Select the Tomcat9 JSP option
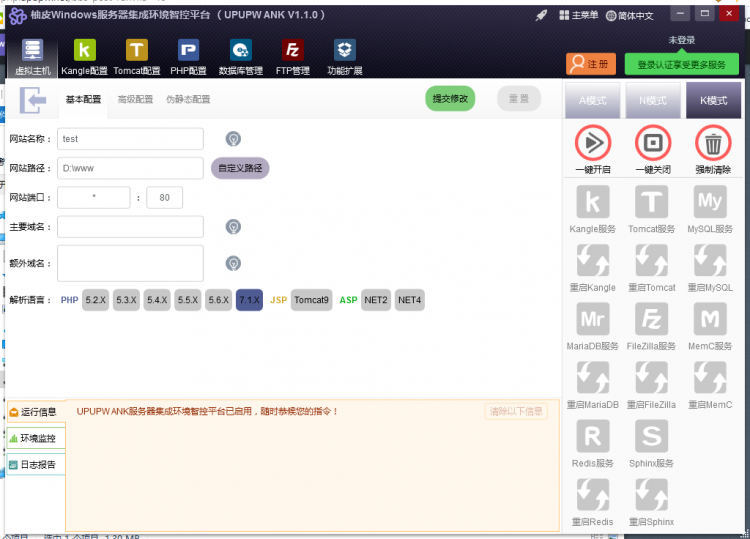The image size is (750, 539). click(x=311, y=300)
